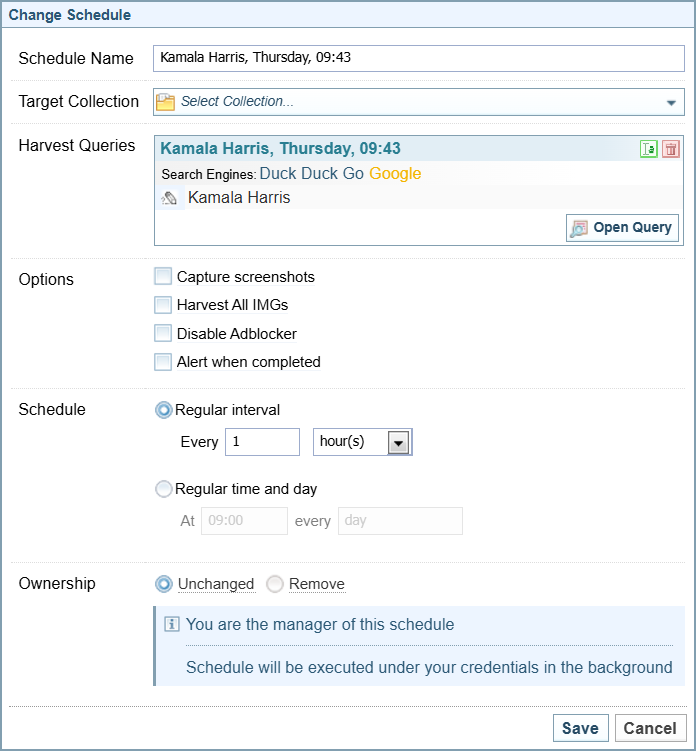This screenshot has width=696, height=751.
Task: Click the folder icon in Target Collection
Action: point(166,101)
